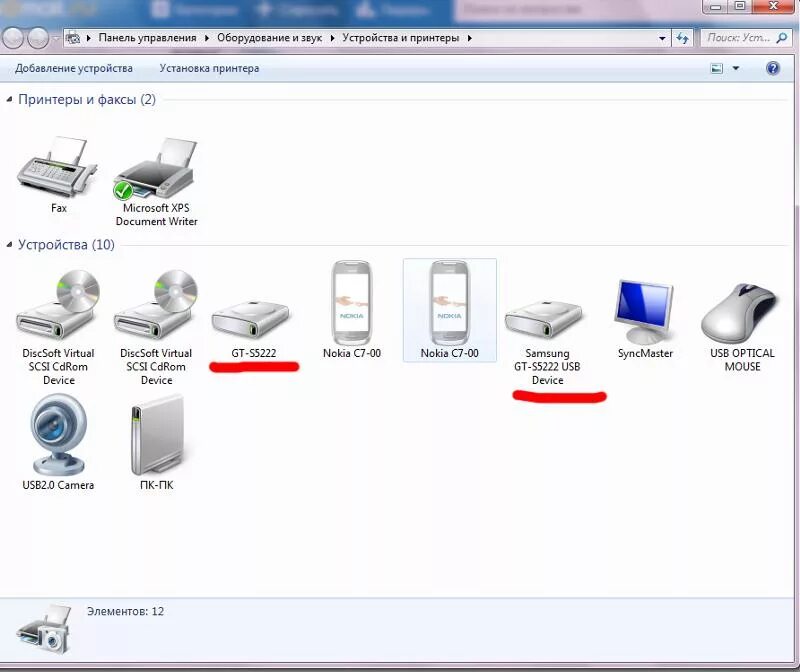This screenshot has height=672, width=800.
Task: Minimize the Devices and Printers window
Action: (715, 7)
